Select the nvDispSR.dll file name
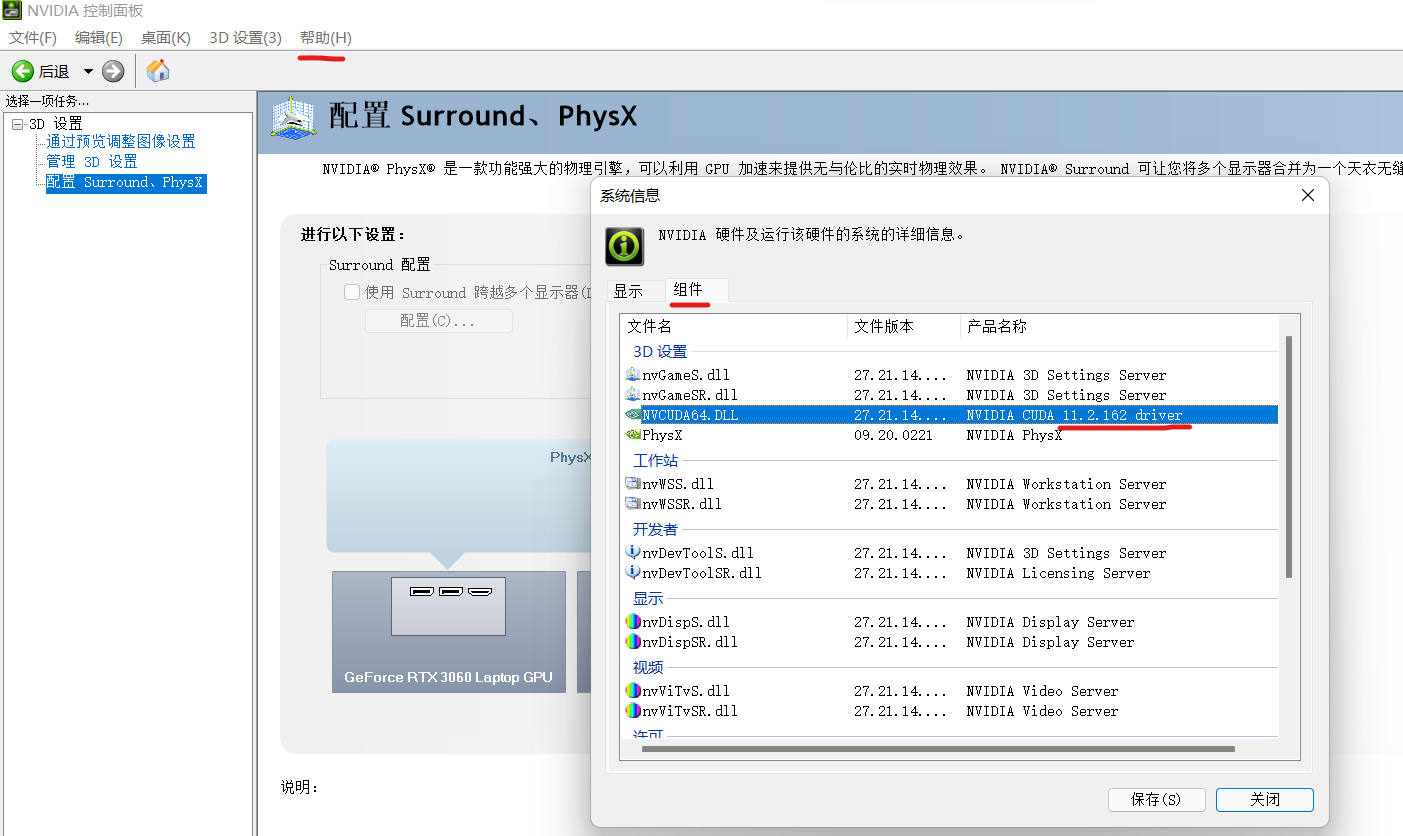The height and width of the screenshot is (836, 1403). point(690,642)
